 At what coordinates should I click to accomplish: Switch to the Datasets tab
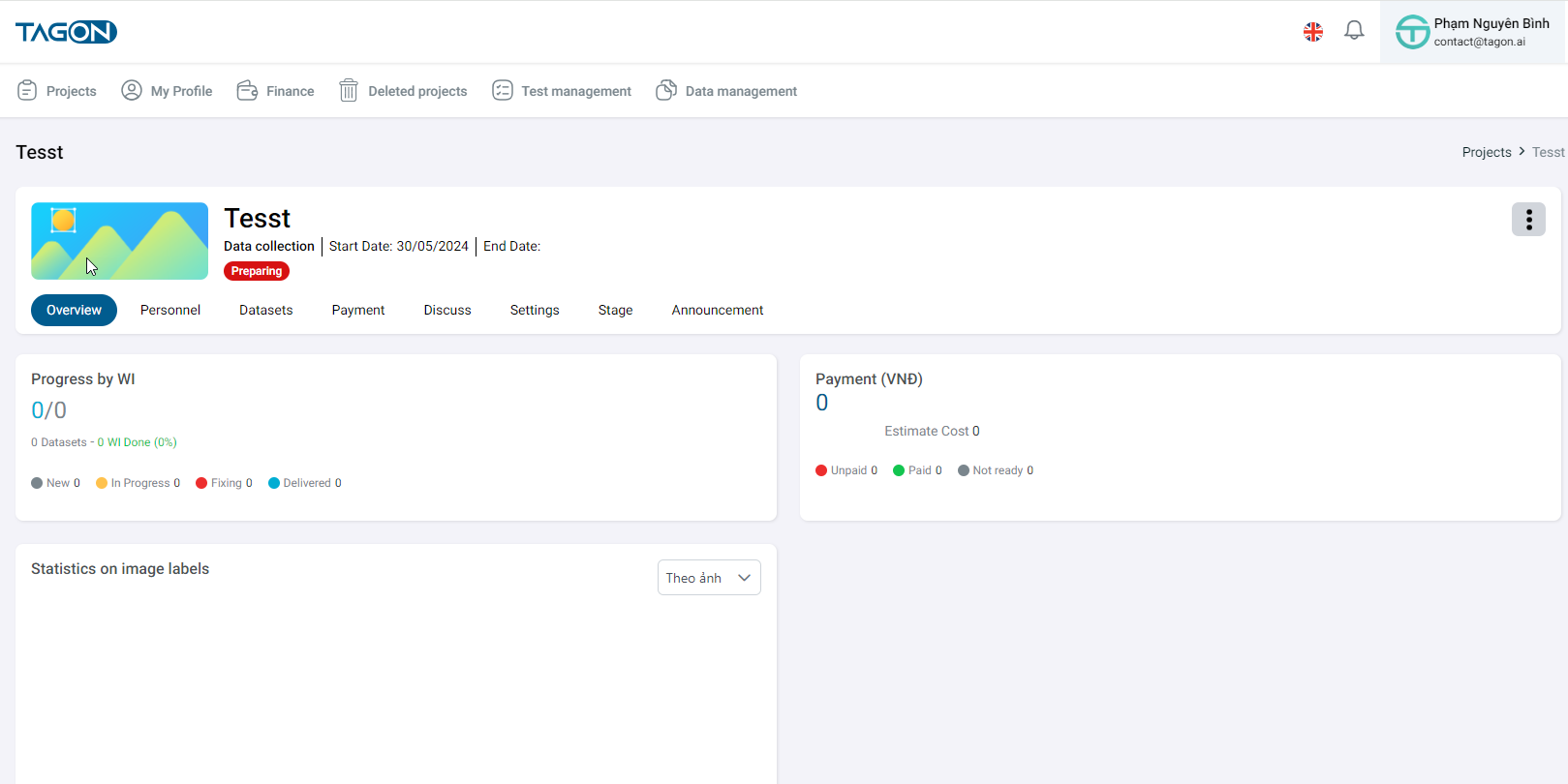pyautogui.click(x=265, y=310)
